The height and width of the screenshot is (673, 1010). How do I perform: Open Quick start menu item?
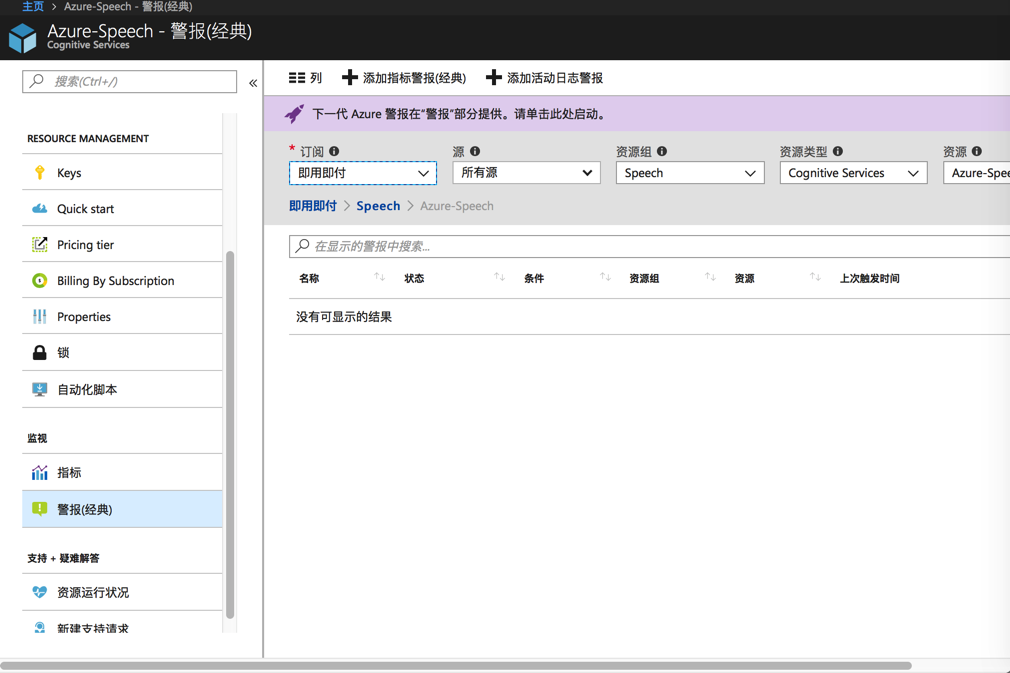click(122, 209)
